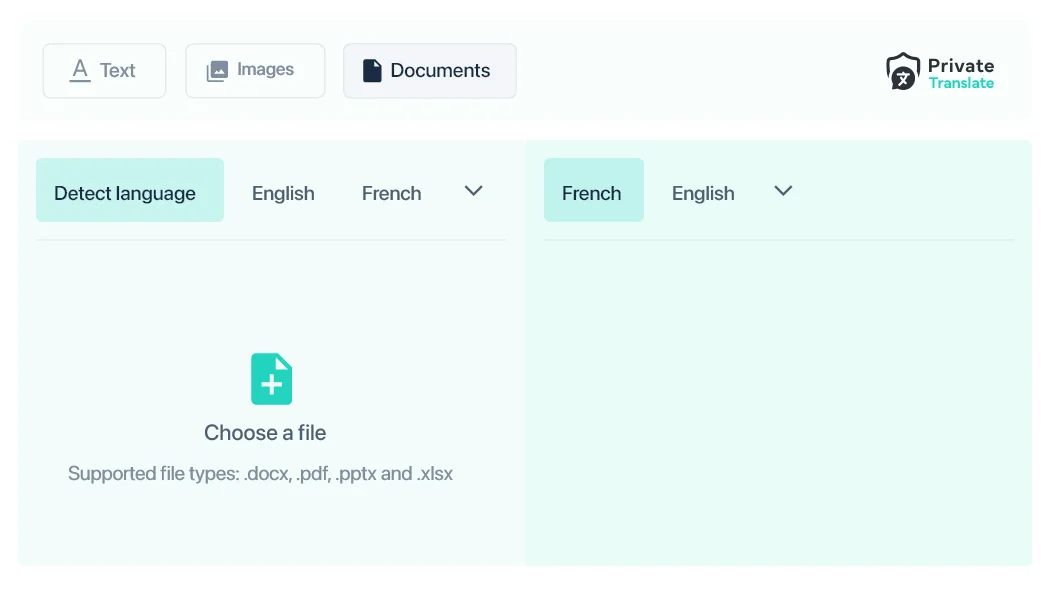
Task: Click the underlined A text icon
Action: (x=80, y=70)
